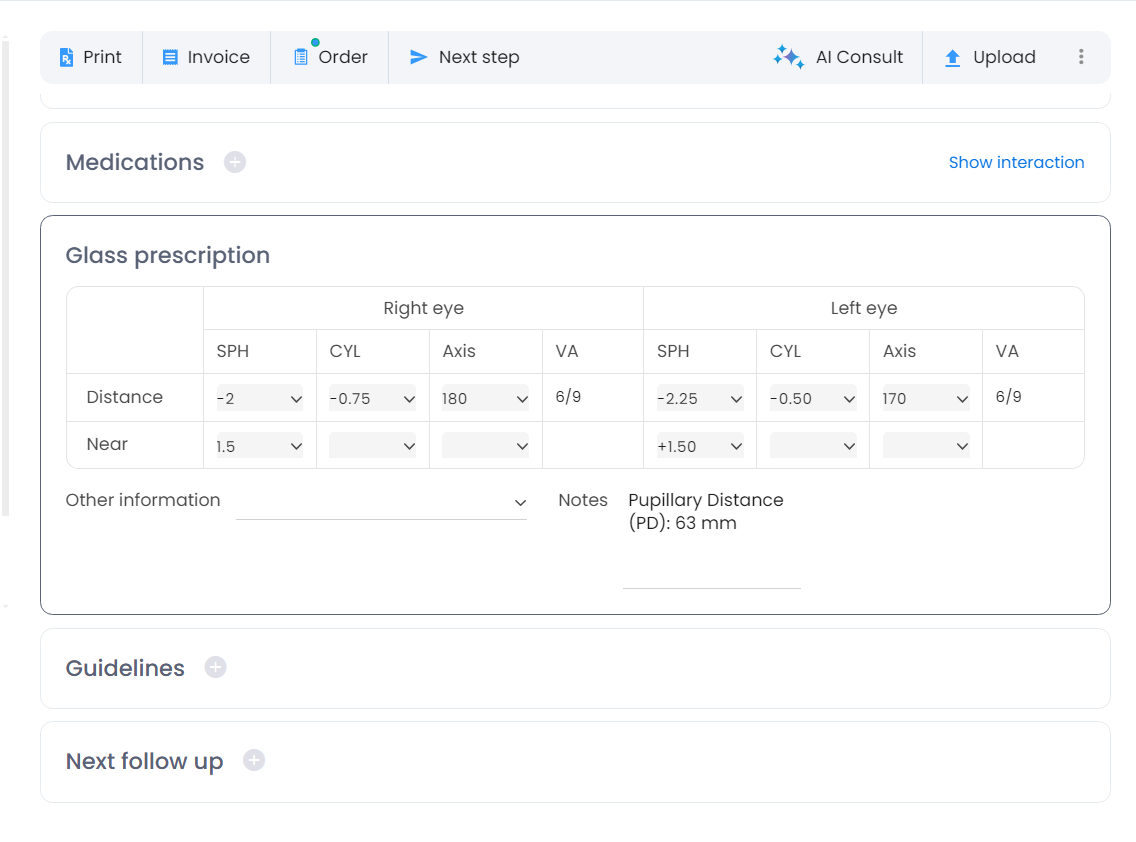Viewport: 1136px width, 842px height.
Task: Click the Next step button label
Action: (x=478, y=58)
